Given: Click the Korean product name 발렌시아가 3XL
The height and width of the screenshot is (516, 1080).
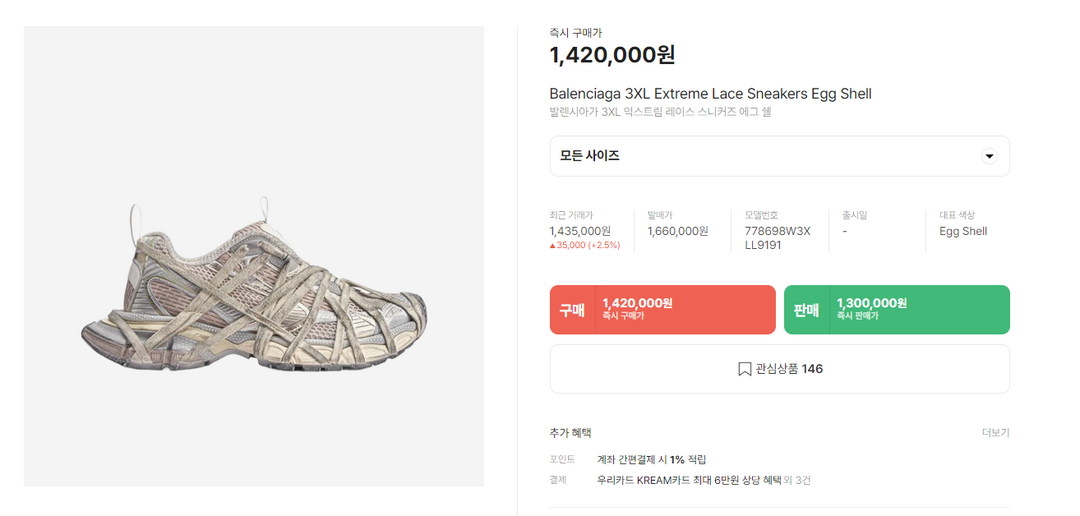Looking at the screenshot, I should pyautogui.click(x=660, y=112).
